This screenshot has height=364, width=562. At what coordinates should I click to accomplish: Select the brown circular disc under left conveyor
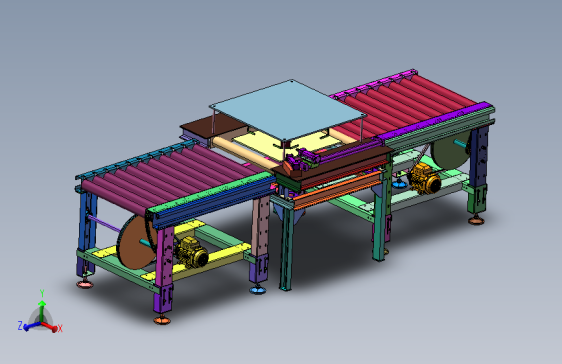coord(136,243)
